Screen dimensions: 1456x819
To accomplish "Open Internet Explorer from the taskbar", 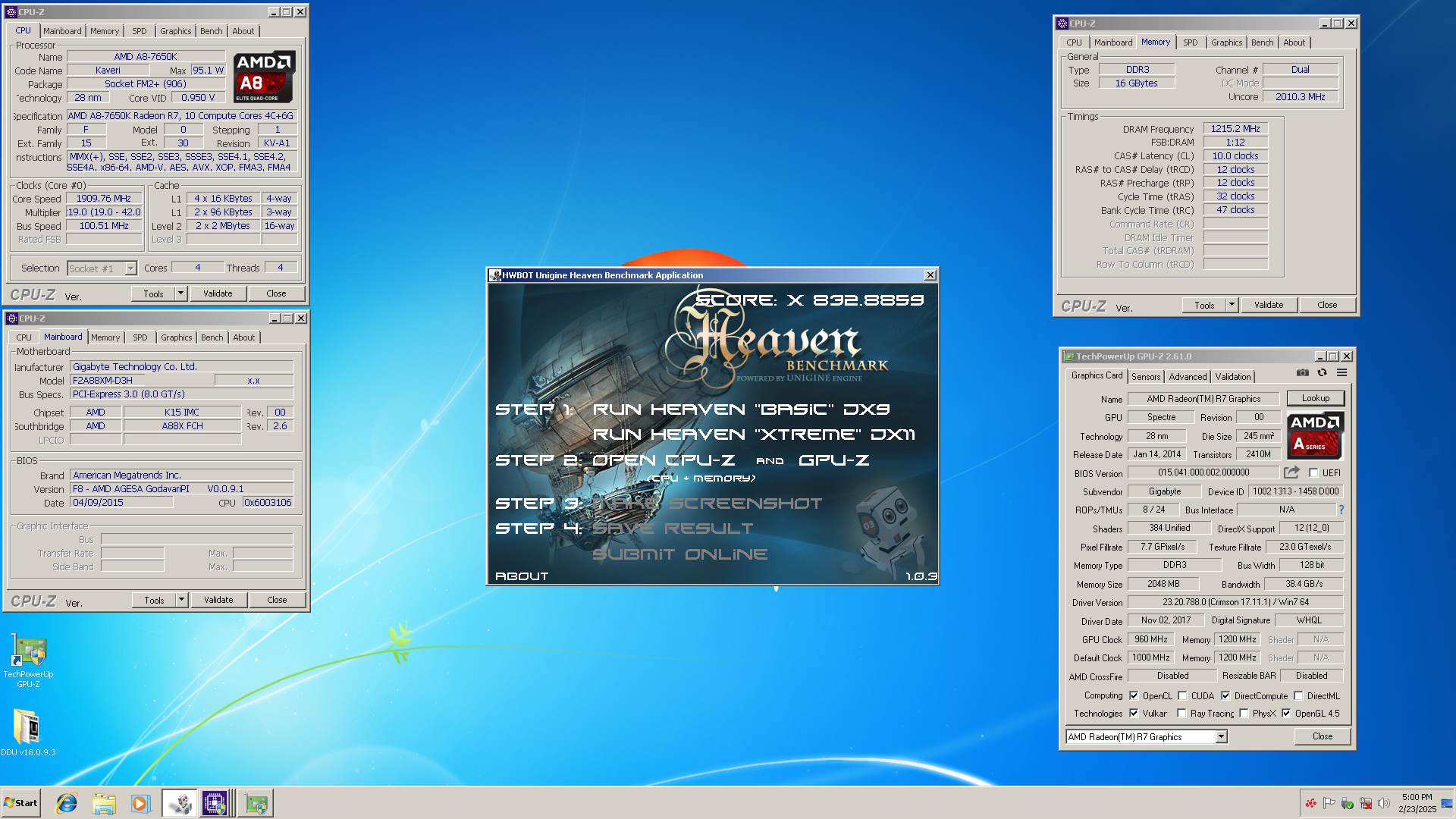I will (67, 803).
